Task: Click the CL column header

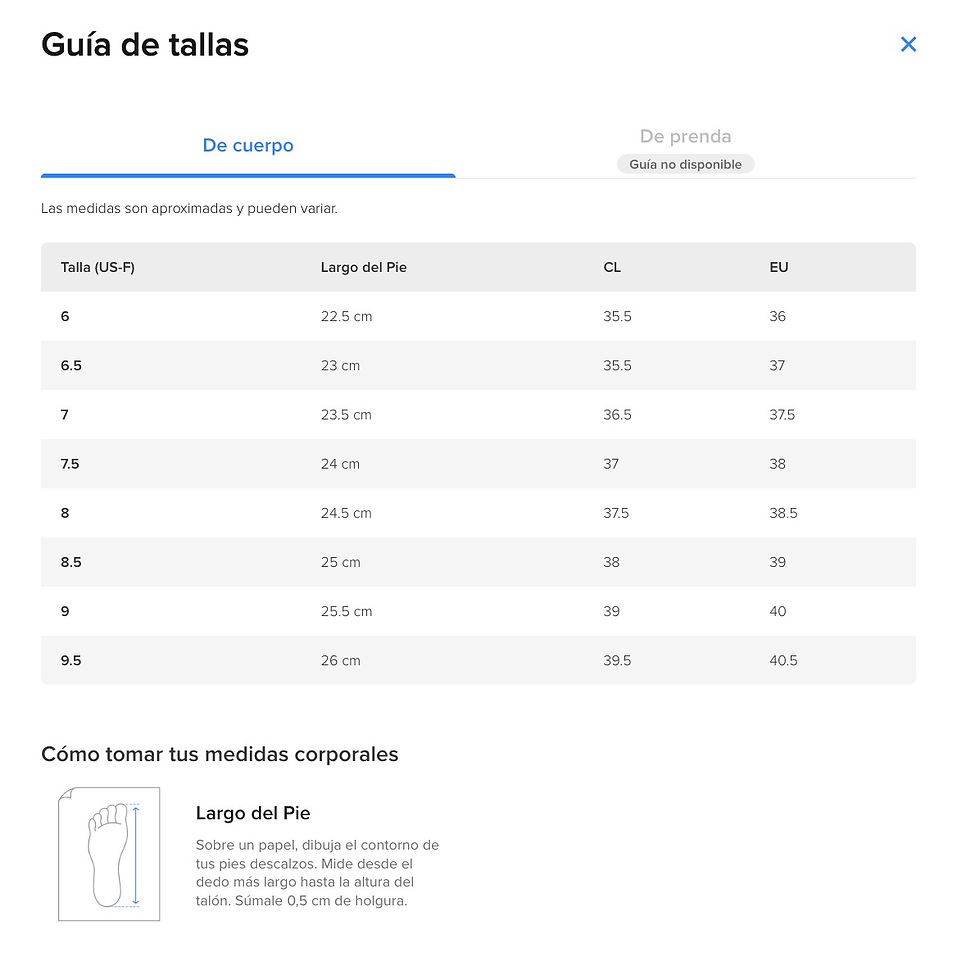Action: coord(612,268)
